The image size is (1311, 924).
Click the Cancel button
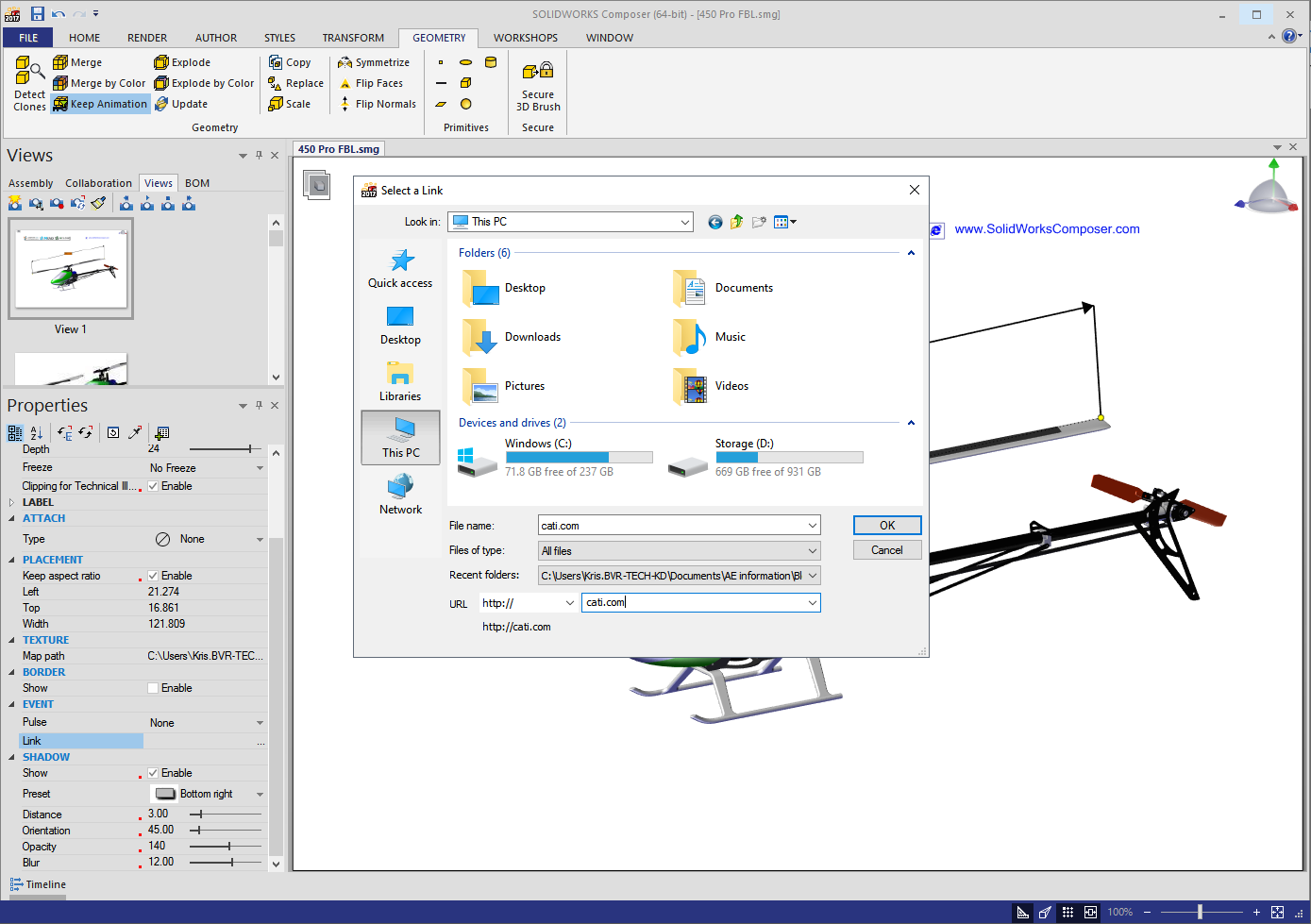[886, 550]
